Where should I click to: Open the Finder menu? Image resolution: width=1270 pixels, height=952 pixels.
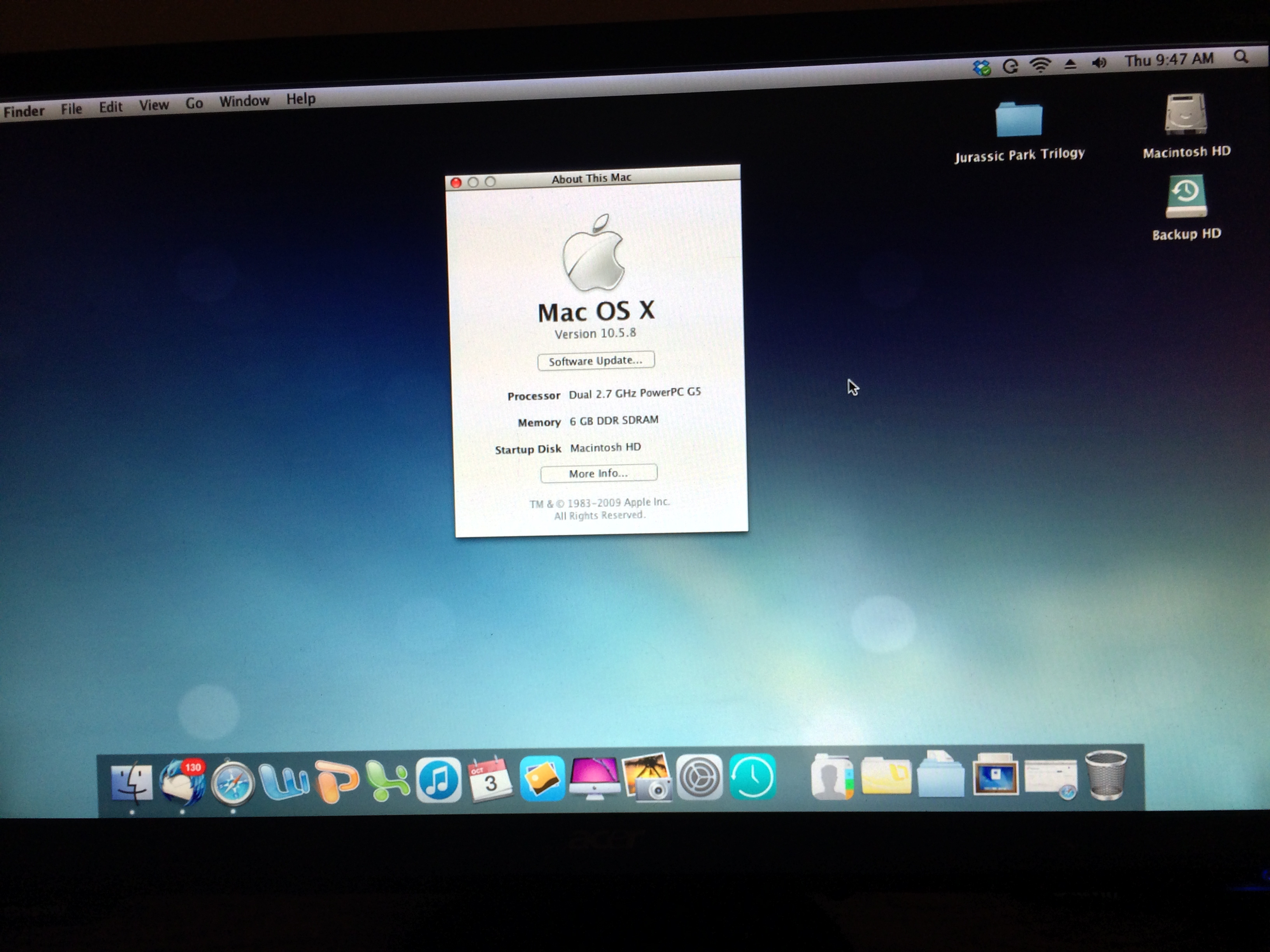(23, 111)
